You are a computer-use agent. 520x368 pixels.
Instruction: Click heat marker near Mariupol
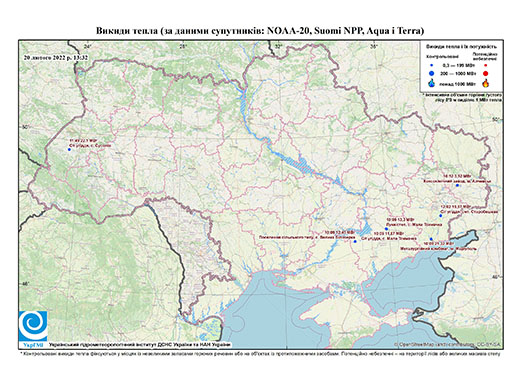[x=431, y=239]
